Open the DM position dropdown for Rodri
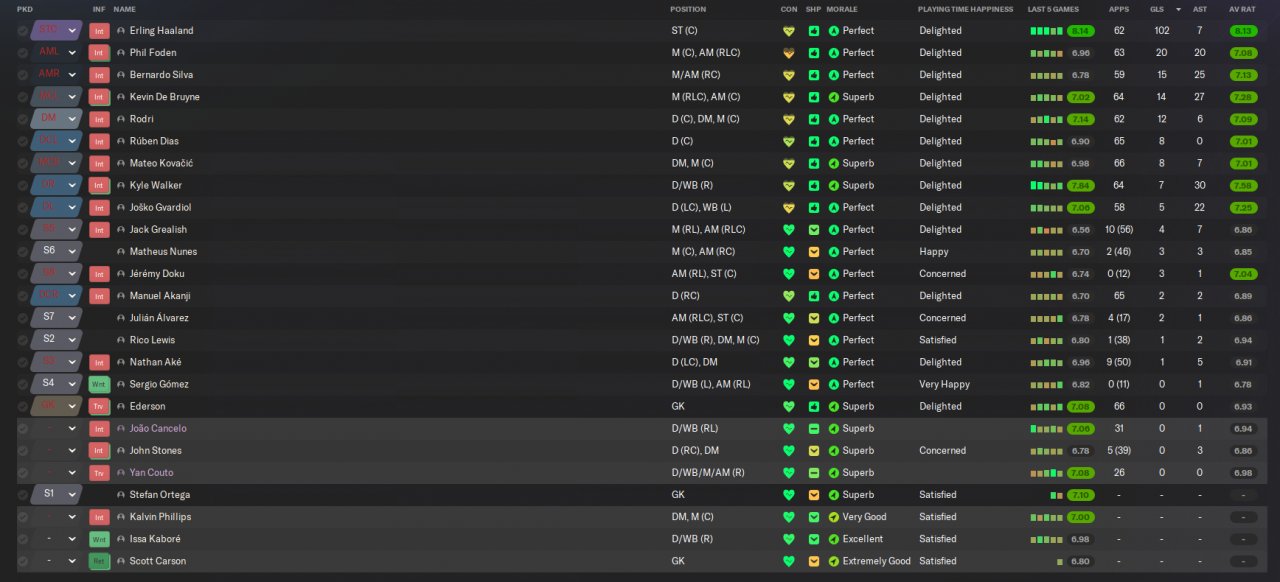 57,119
